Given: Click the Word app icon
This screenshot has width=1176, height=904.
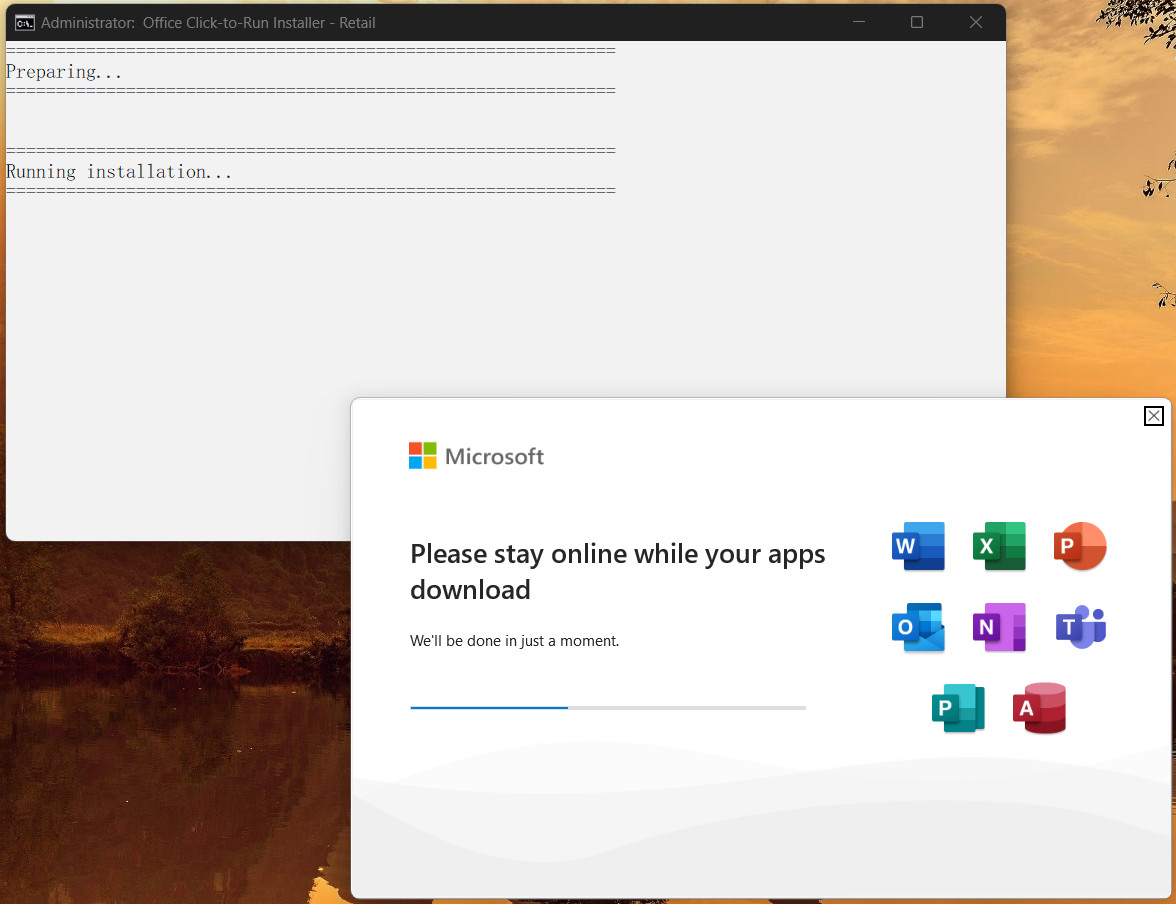Looking at the screenshot, I should (x=918, y=546).
